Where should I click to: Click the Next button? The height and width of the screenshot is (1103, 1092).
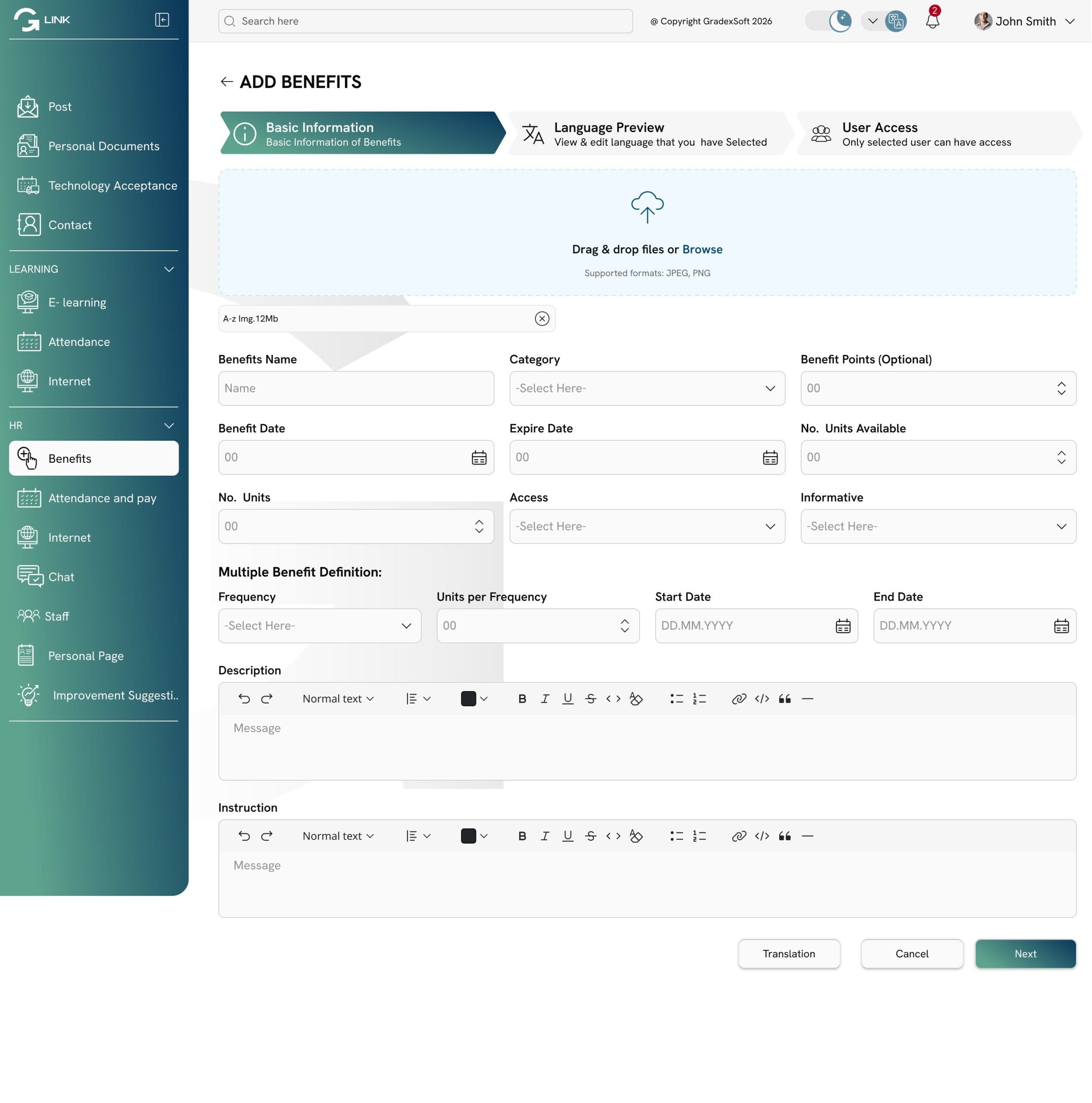click(1025, 953)
